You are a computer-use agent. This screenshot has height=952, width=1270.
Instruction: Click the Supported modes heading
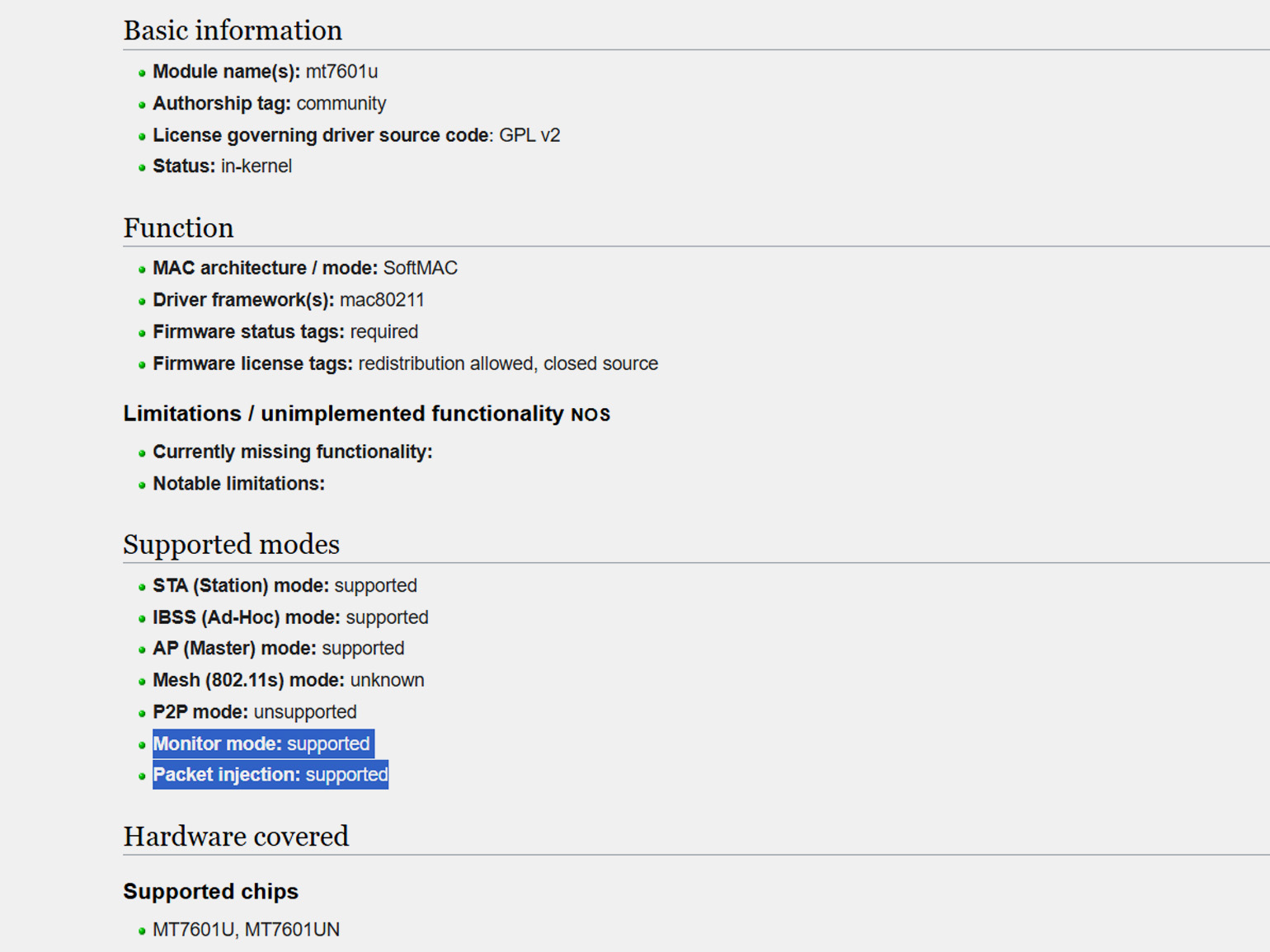(x=231, y=544)
